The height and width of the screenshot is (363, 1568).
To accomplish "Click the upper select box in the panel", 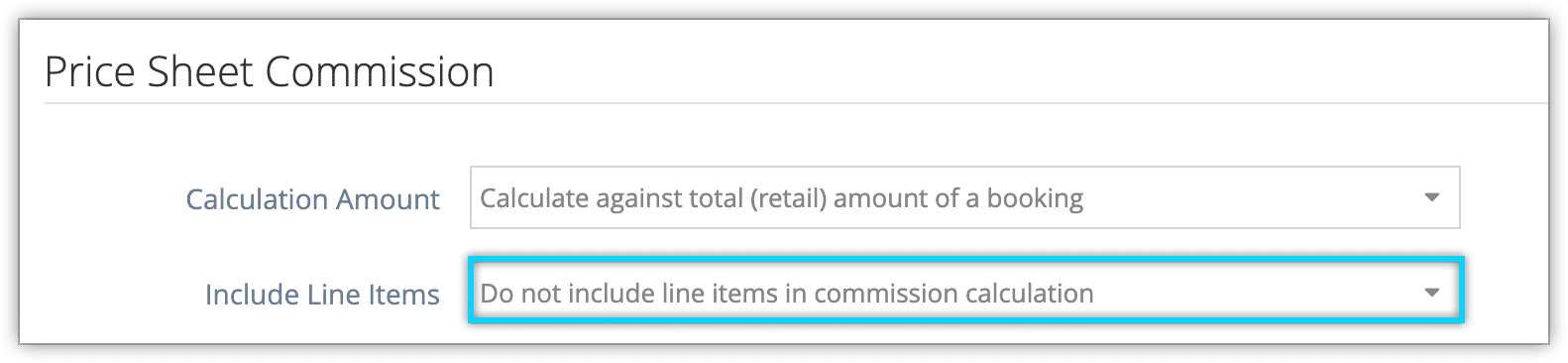I will tap(964, 197).
